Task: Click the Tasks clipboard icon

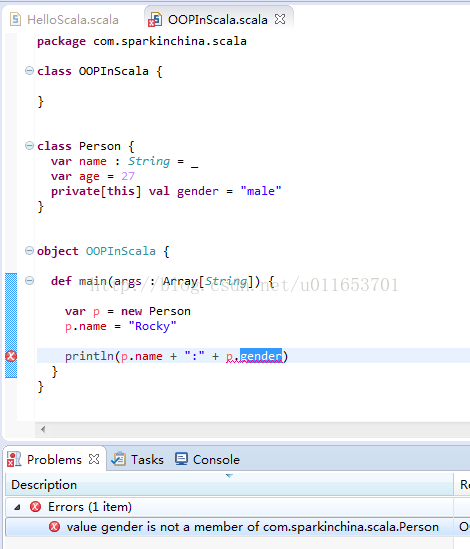Action: coord(118,459)
